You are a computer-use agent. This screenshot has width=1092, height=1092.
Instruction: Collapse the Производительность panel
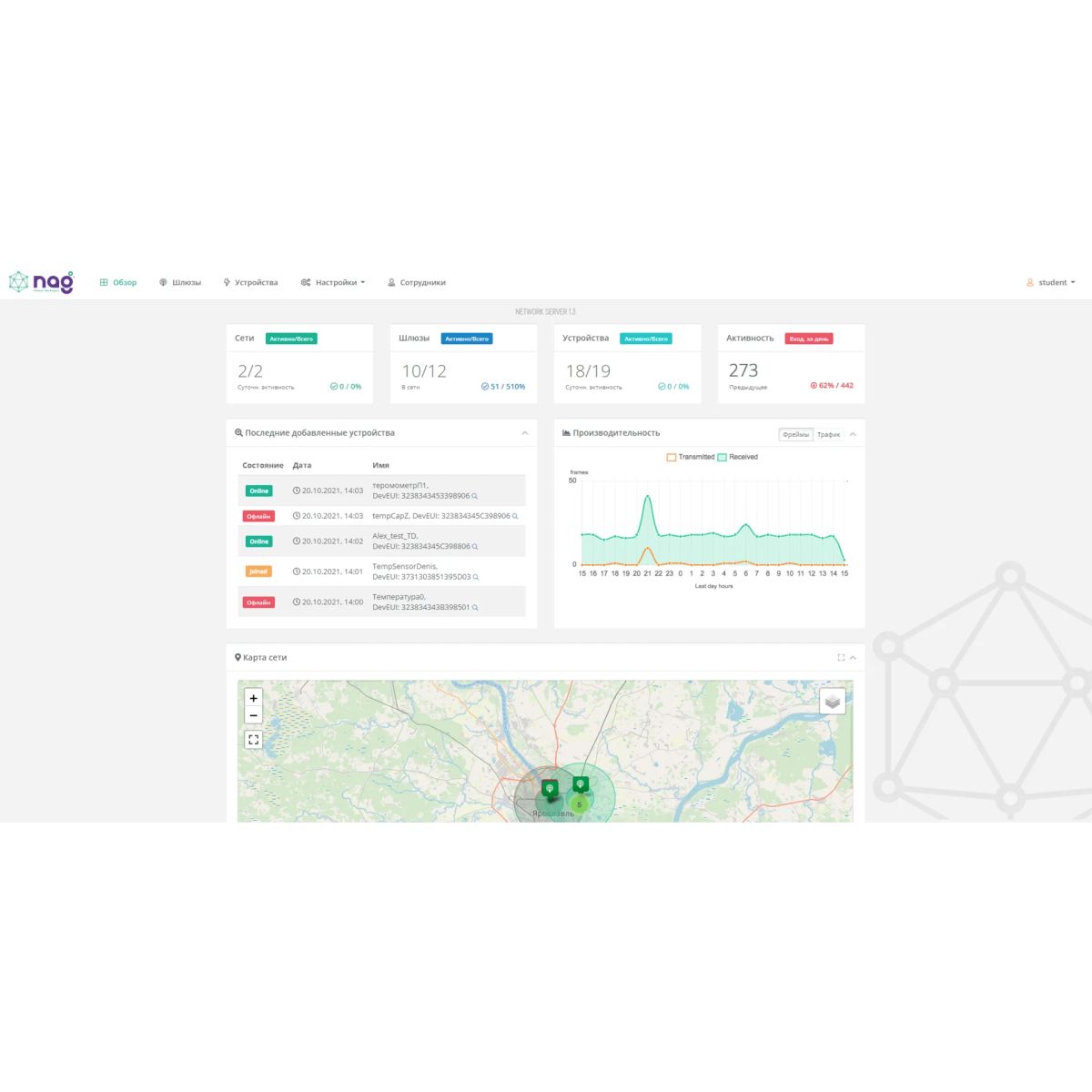853,434
